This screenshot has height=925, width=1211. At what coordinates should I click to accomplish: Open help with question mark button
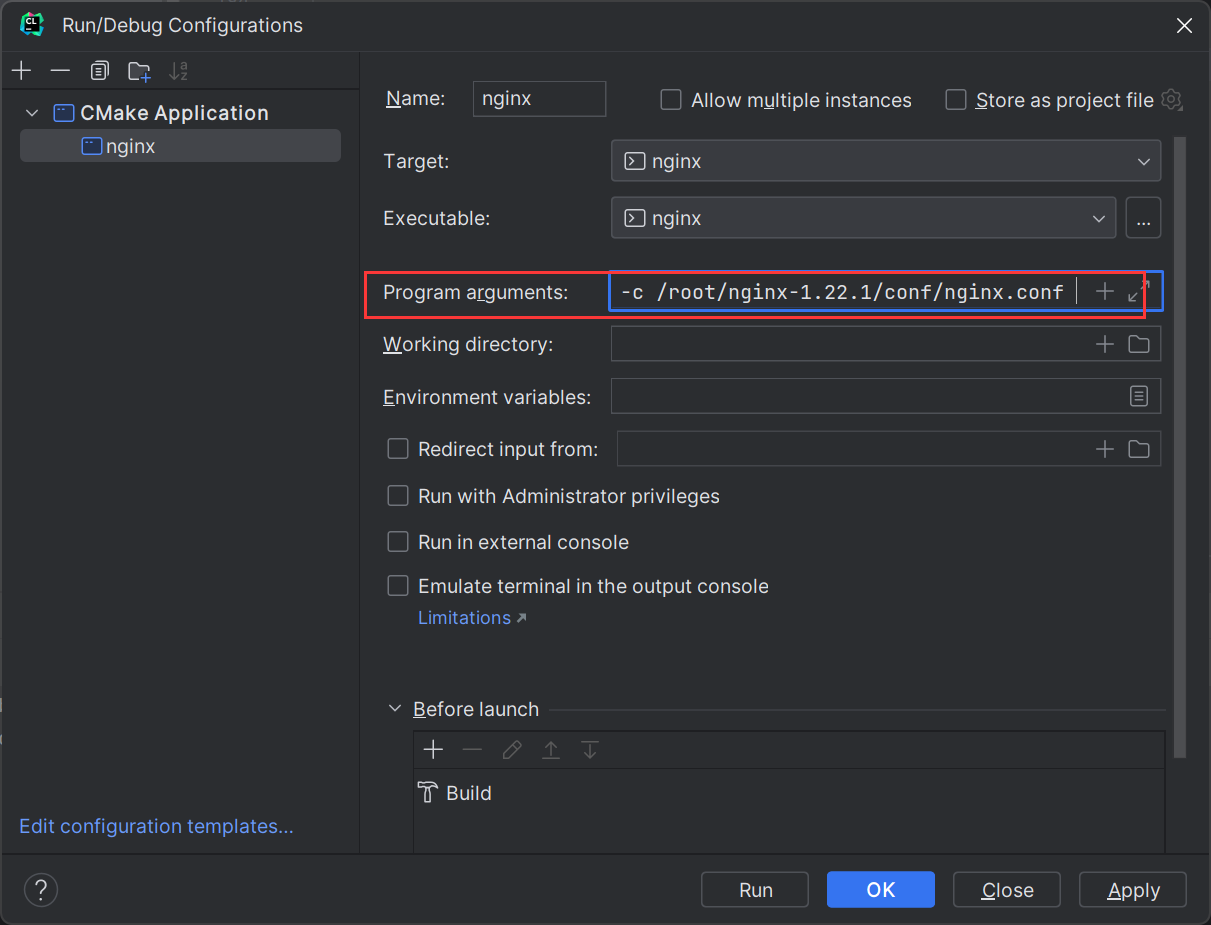click(41, 890)
